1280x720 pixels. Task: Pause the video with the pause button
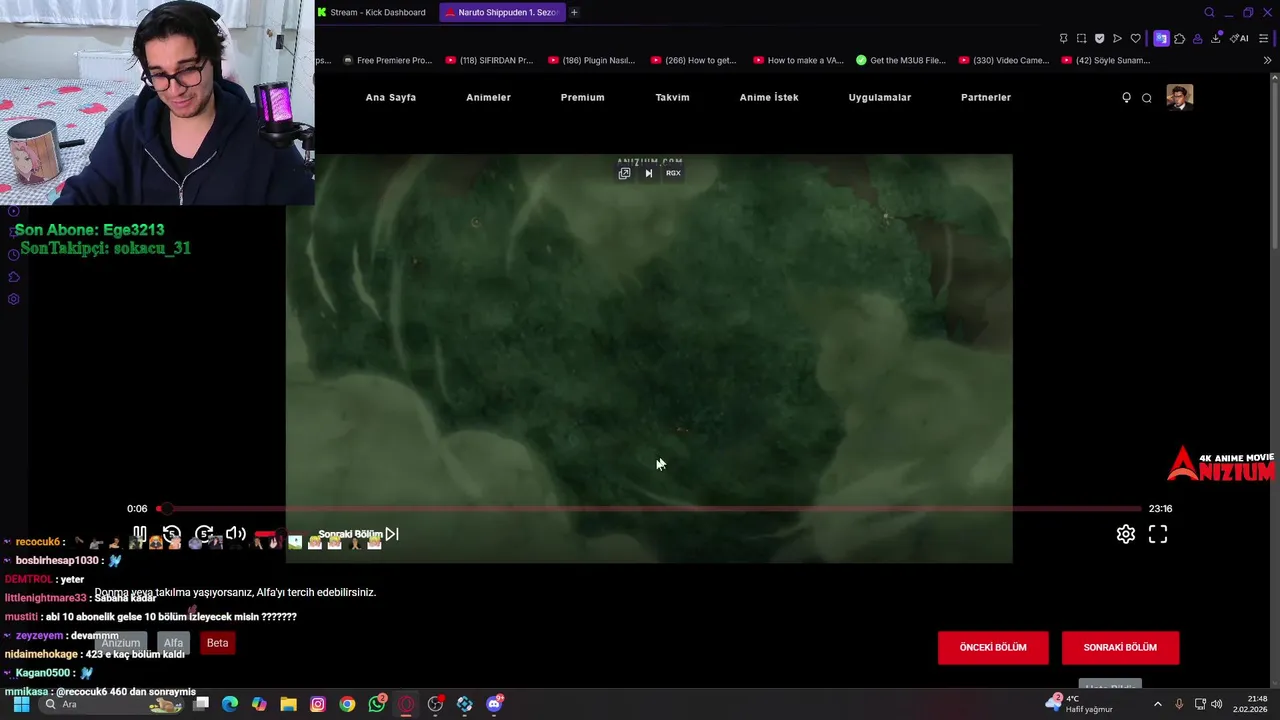140,534
